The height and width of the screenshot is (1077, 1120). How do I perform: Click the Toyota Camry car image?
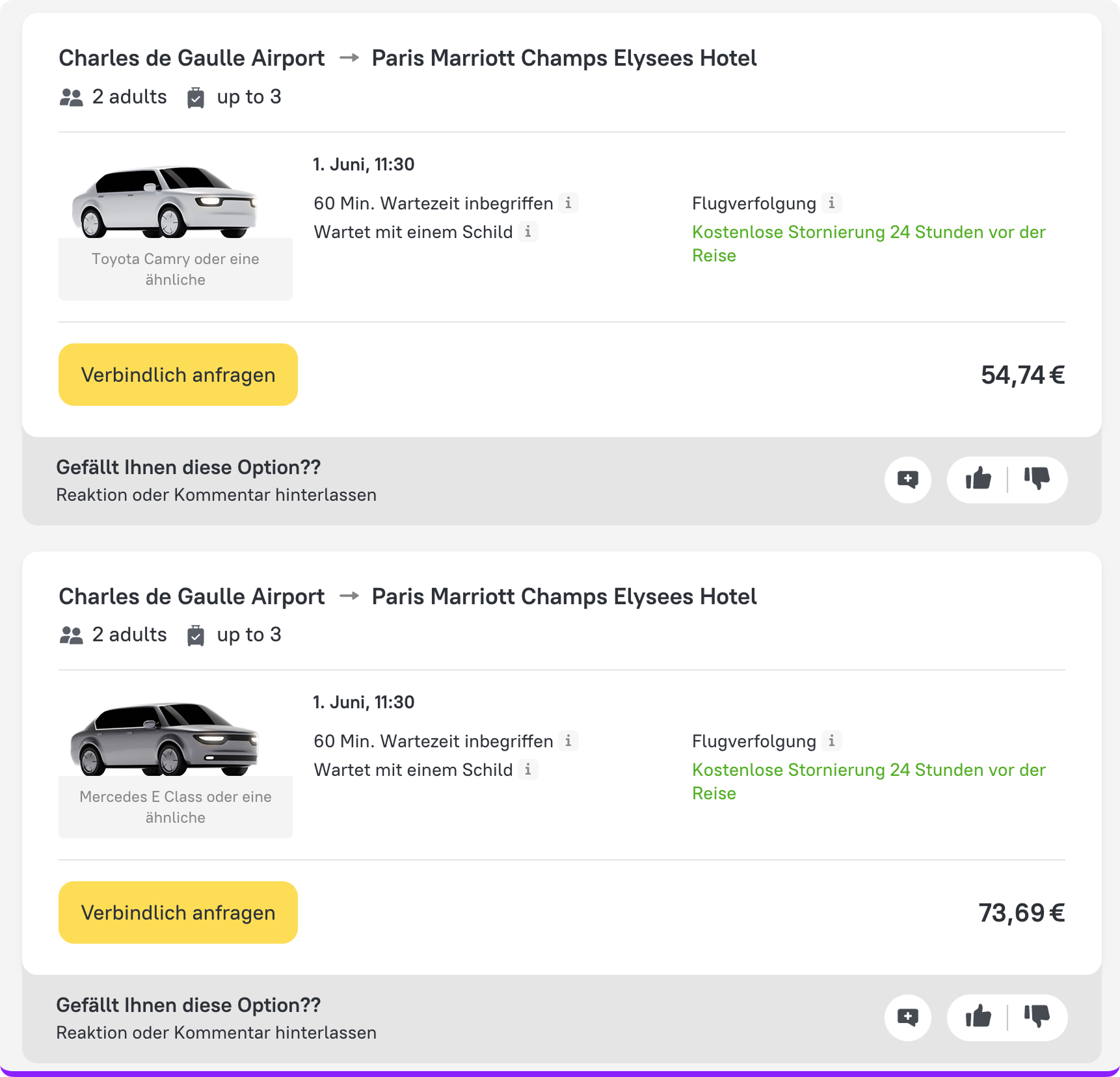coord(165,202)
